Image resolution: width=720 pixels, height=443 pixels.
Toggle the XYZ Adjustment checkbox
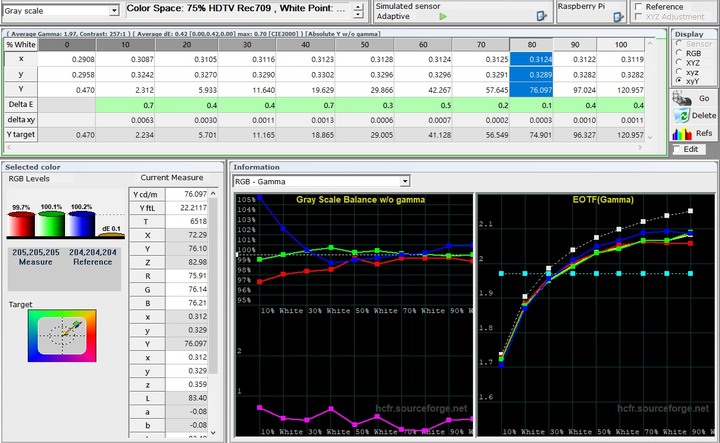[x=638, y=17]
